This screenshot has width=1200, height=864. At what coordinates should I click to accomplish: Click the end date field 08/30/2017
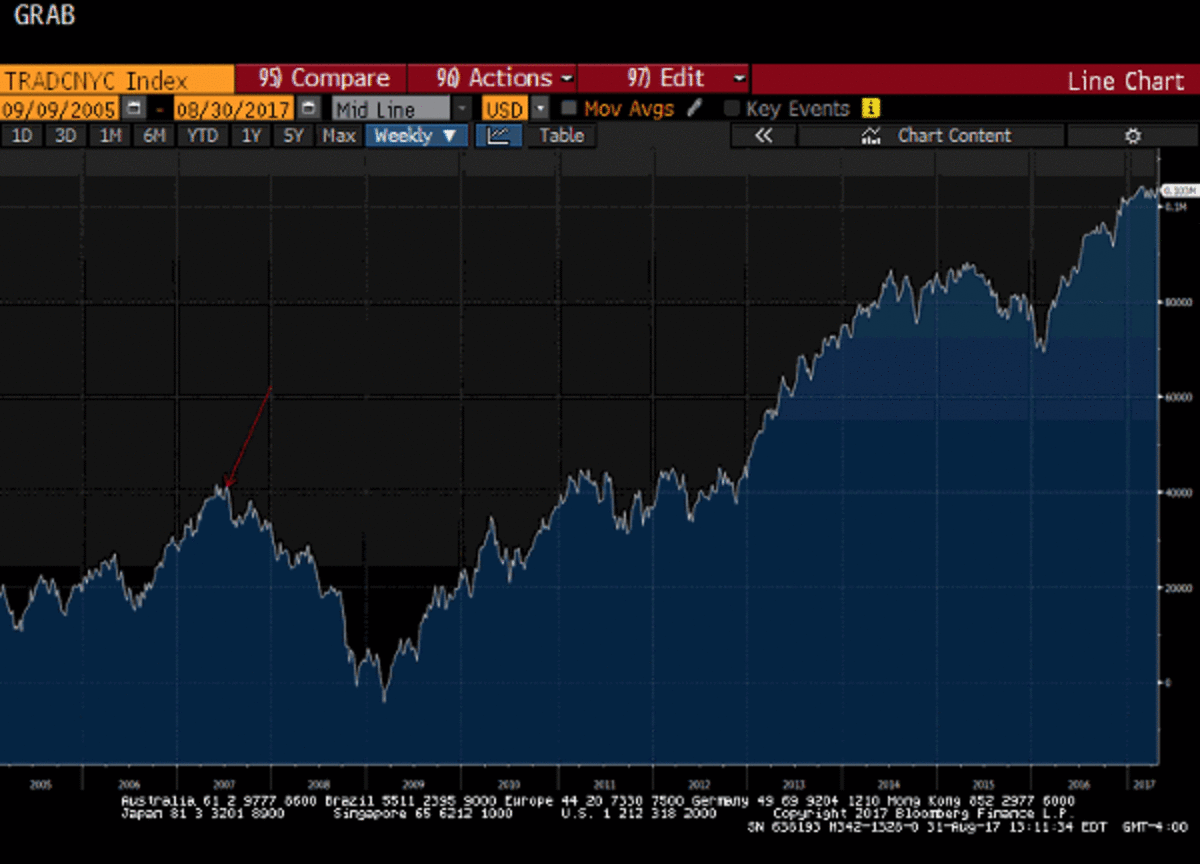pos(235,108)
